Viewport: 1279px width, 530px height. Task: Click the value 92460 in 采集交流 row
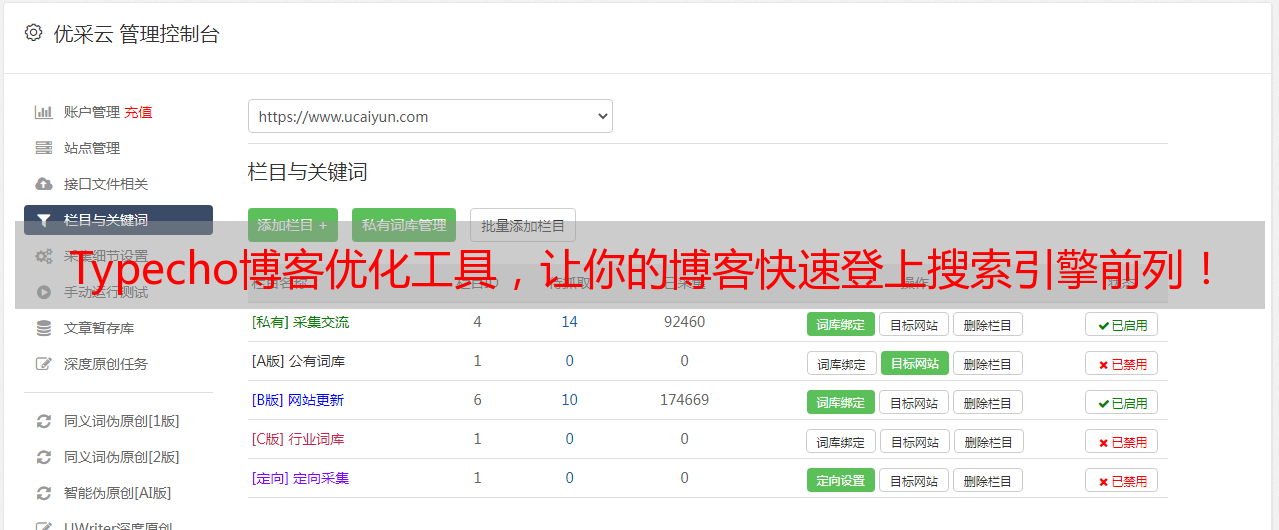(684, 322)
